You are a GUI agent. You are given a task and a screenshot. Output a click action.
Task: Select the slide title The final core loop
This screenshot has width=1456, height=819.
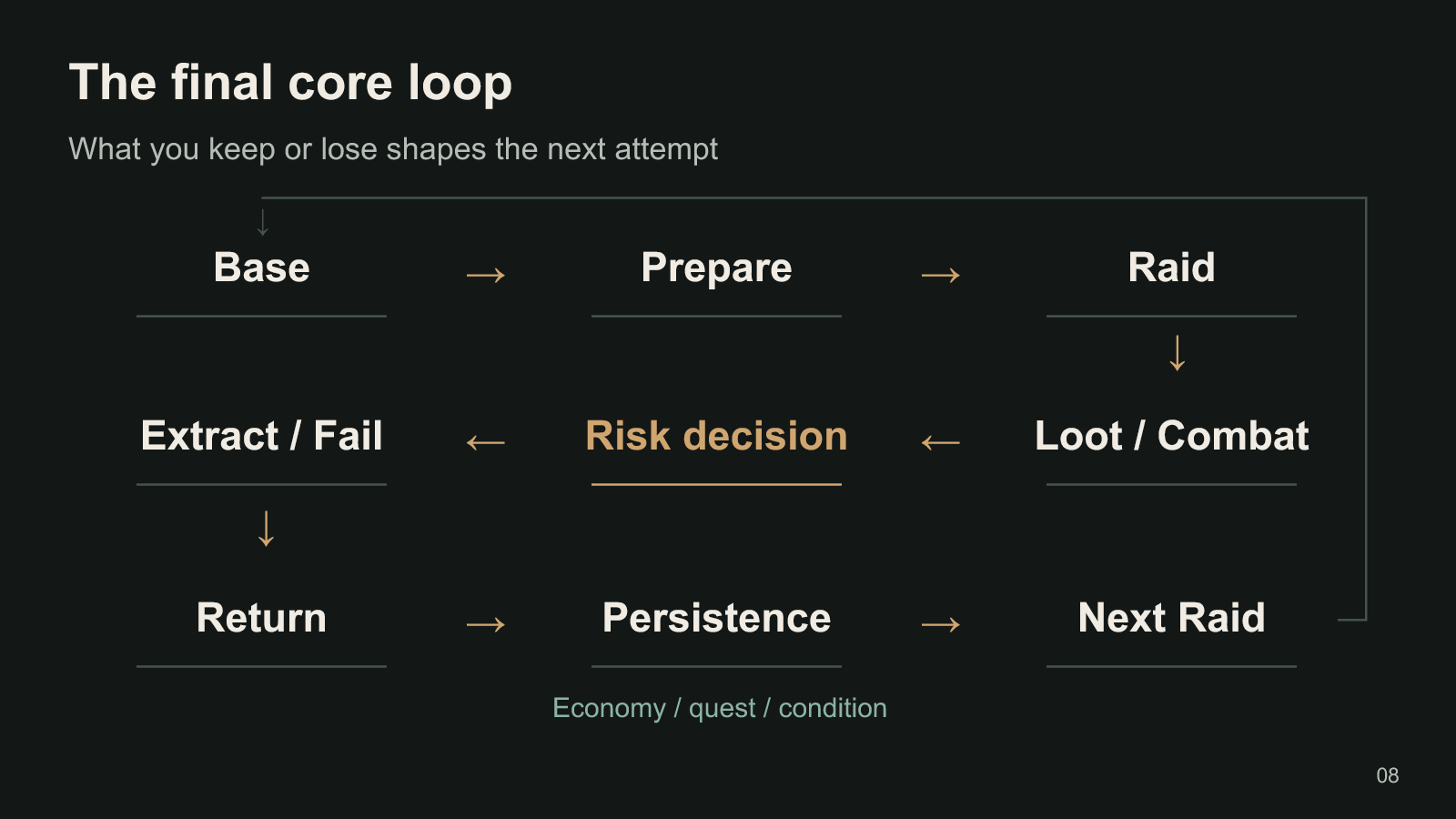(291, 83)
